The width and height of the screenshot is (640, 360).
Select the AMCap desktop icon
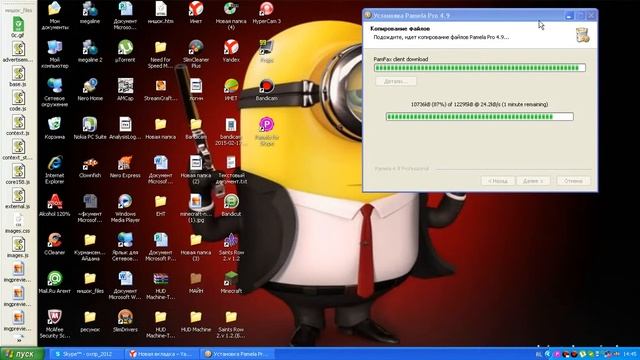(x=125, y=89)
